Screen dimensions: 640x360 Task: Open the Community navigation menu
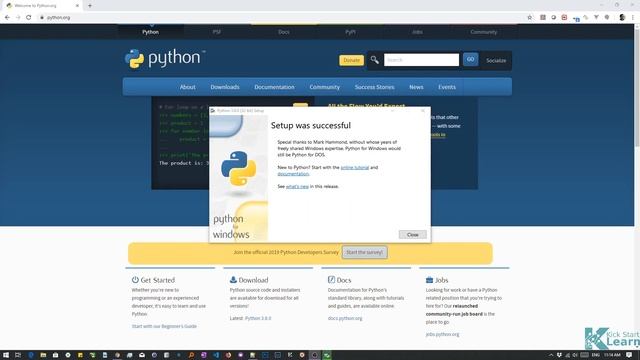pyautogui.click(x=324, y=87)
